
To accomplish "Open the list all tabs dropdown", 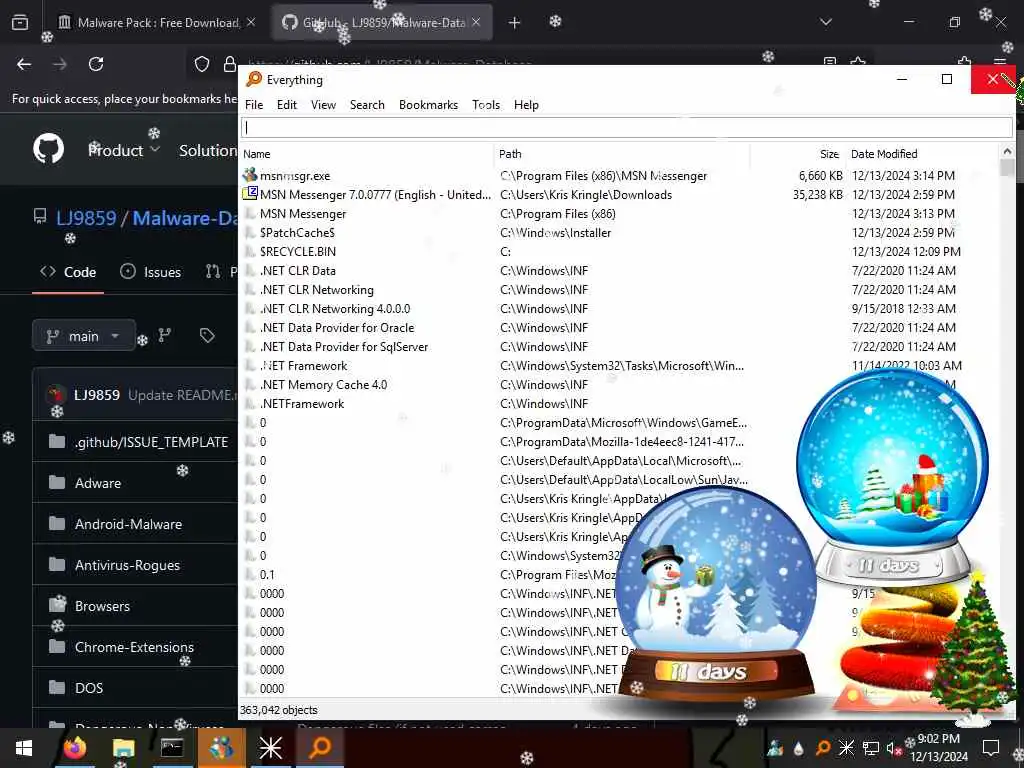I will click(826, 22).
